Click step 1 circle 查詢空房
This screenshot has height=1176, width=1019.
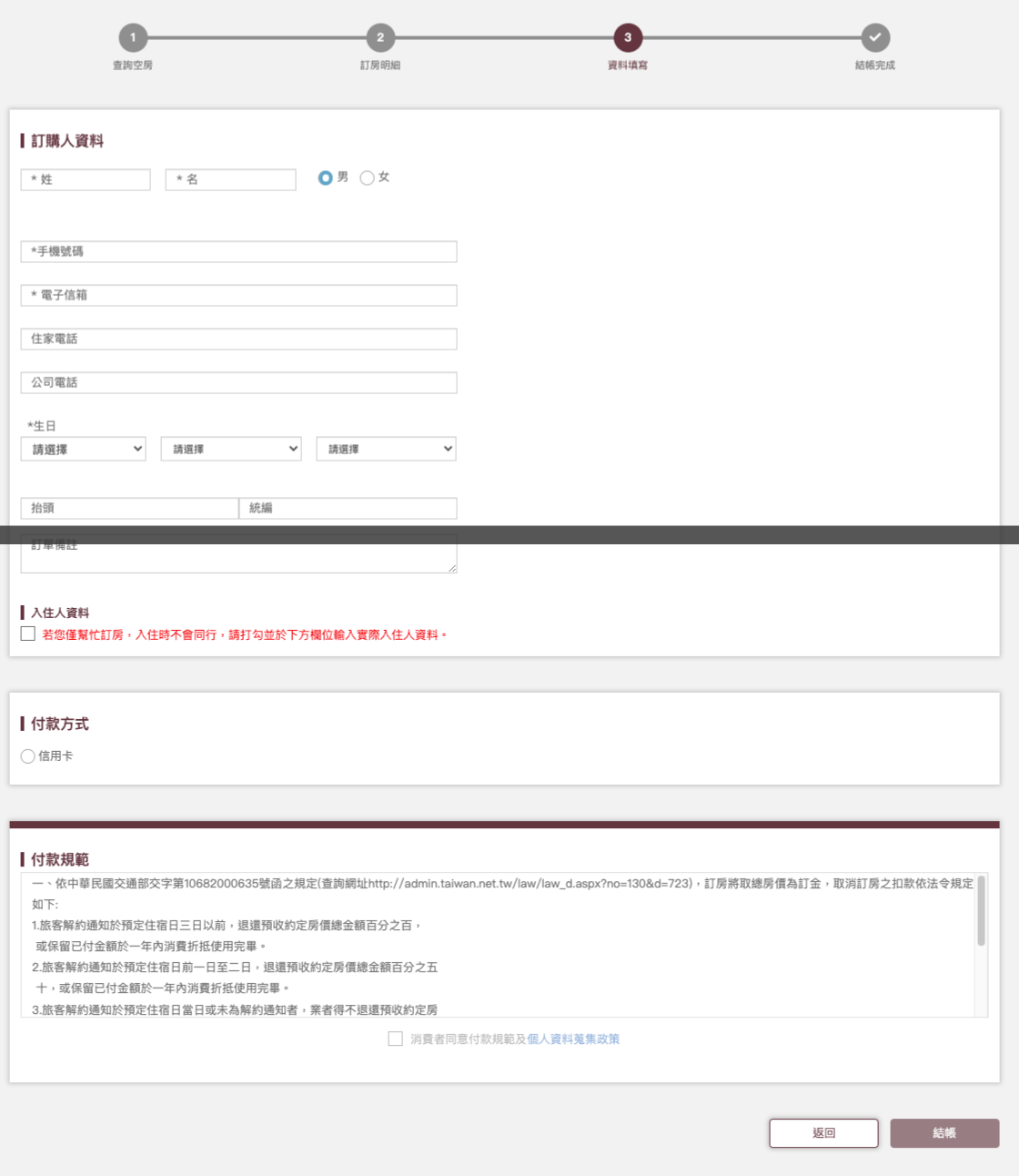(133, 37)
